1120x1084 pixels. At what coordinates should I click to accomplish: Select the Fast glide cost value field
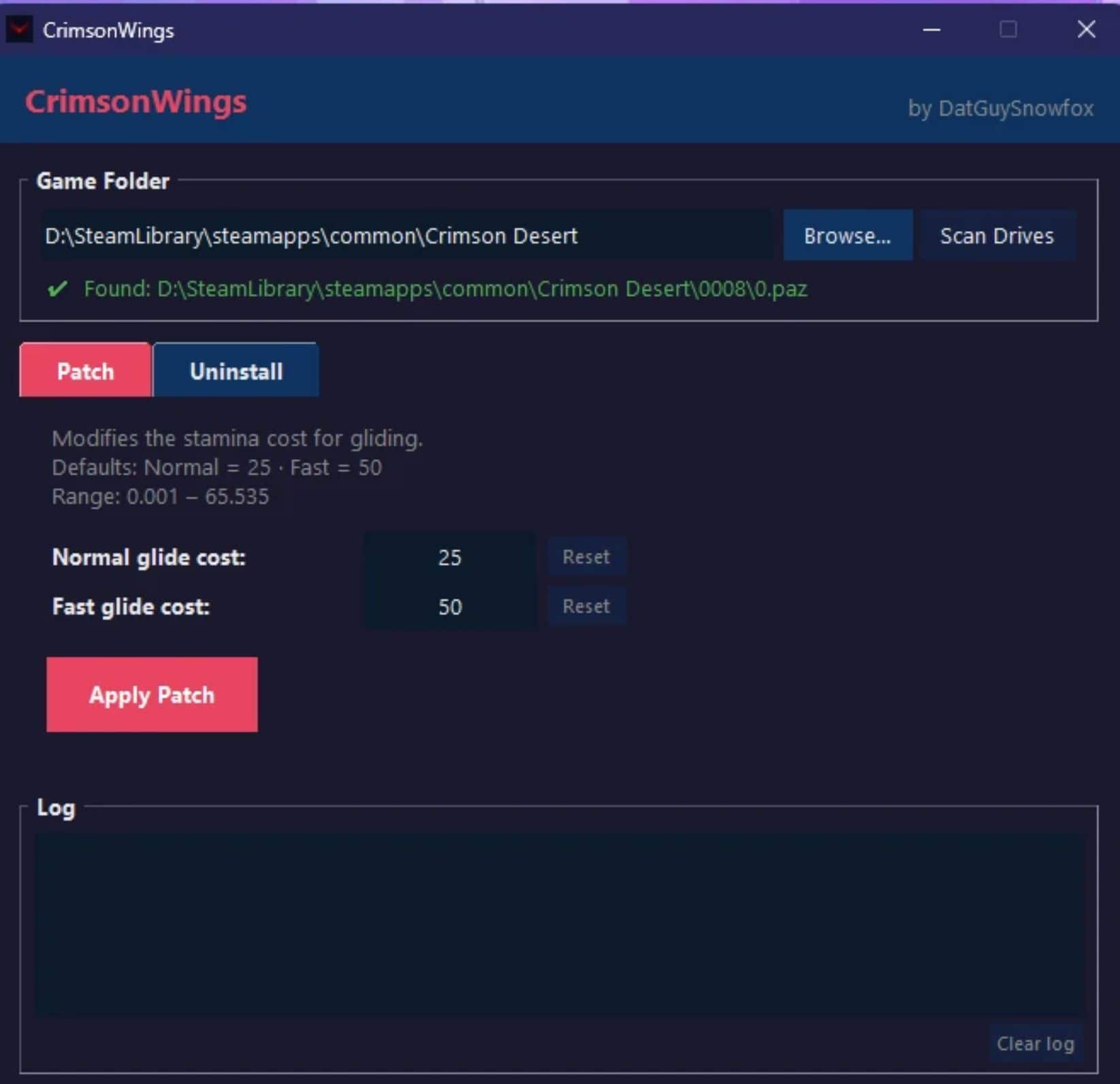point(449,607)
